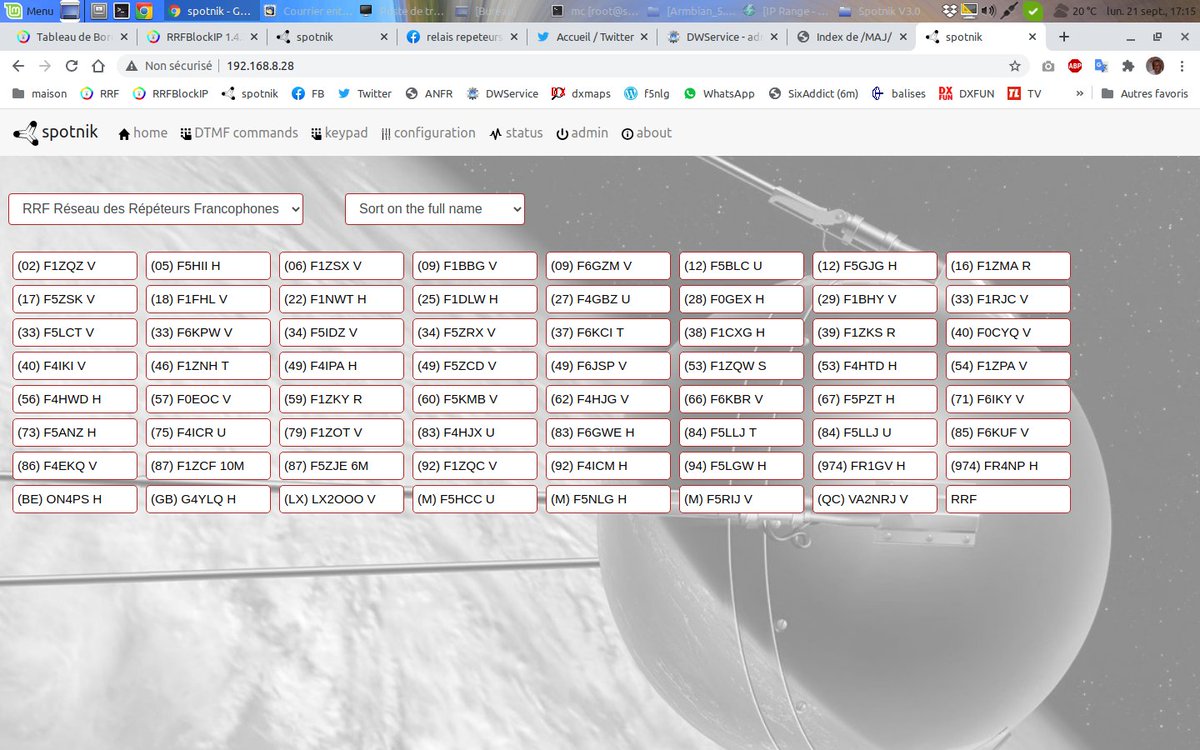Select node (84) F5LLJ T

(741, 432)
